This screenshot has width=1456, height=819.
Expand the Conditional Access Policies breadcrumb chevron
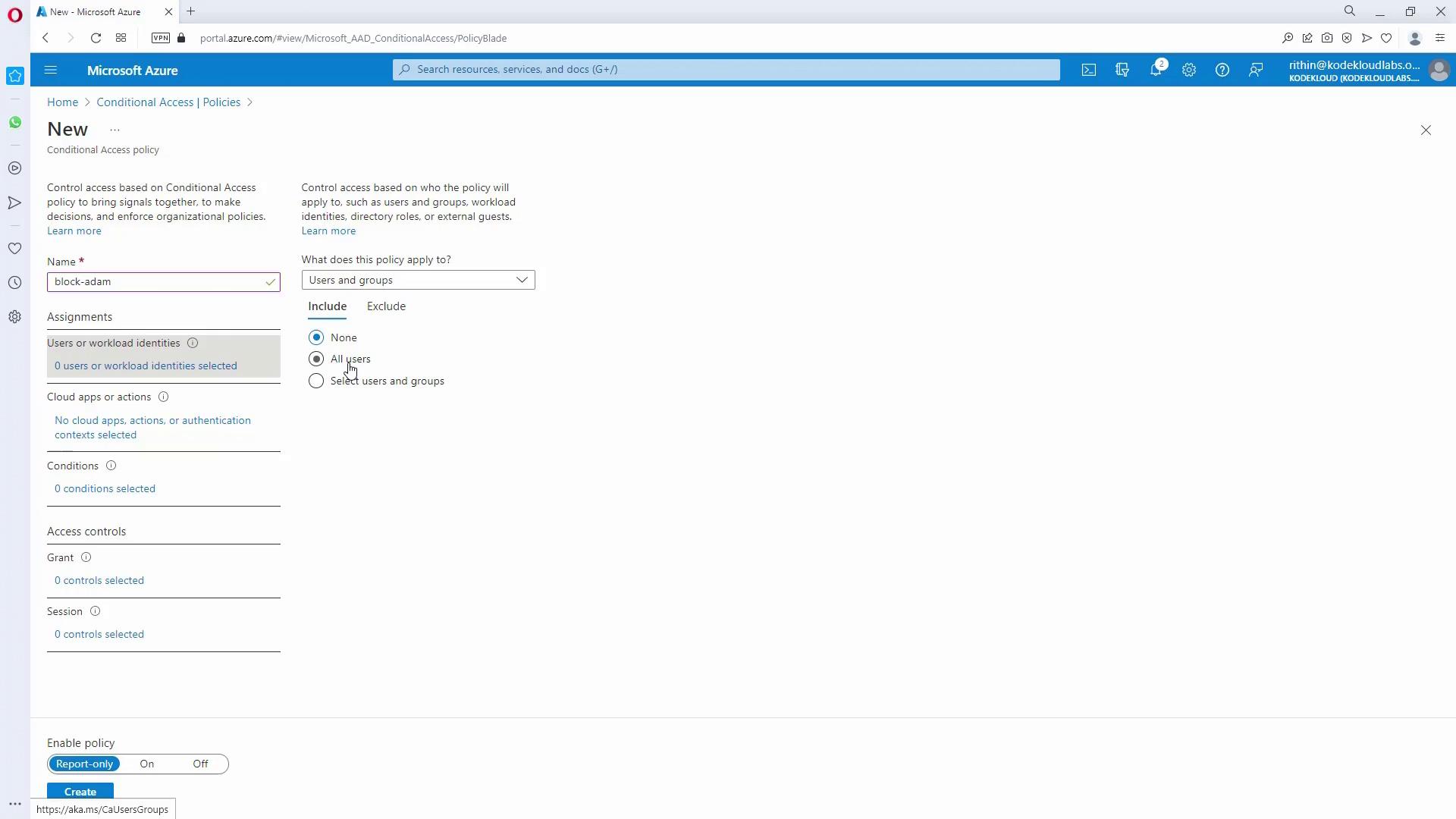coord(249,102)
